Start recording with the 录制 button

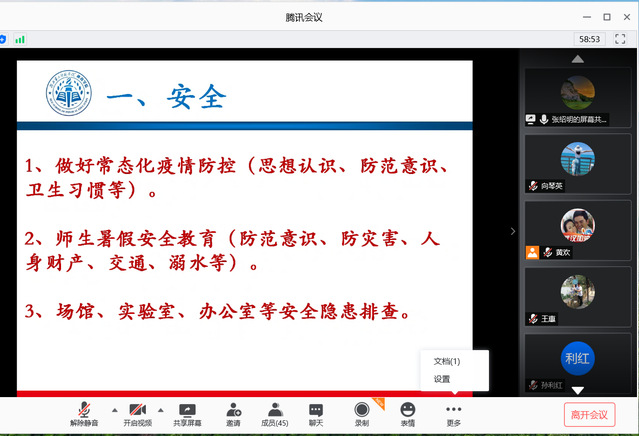coord(362,414)
